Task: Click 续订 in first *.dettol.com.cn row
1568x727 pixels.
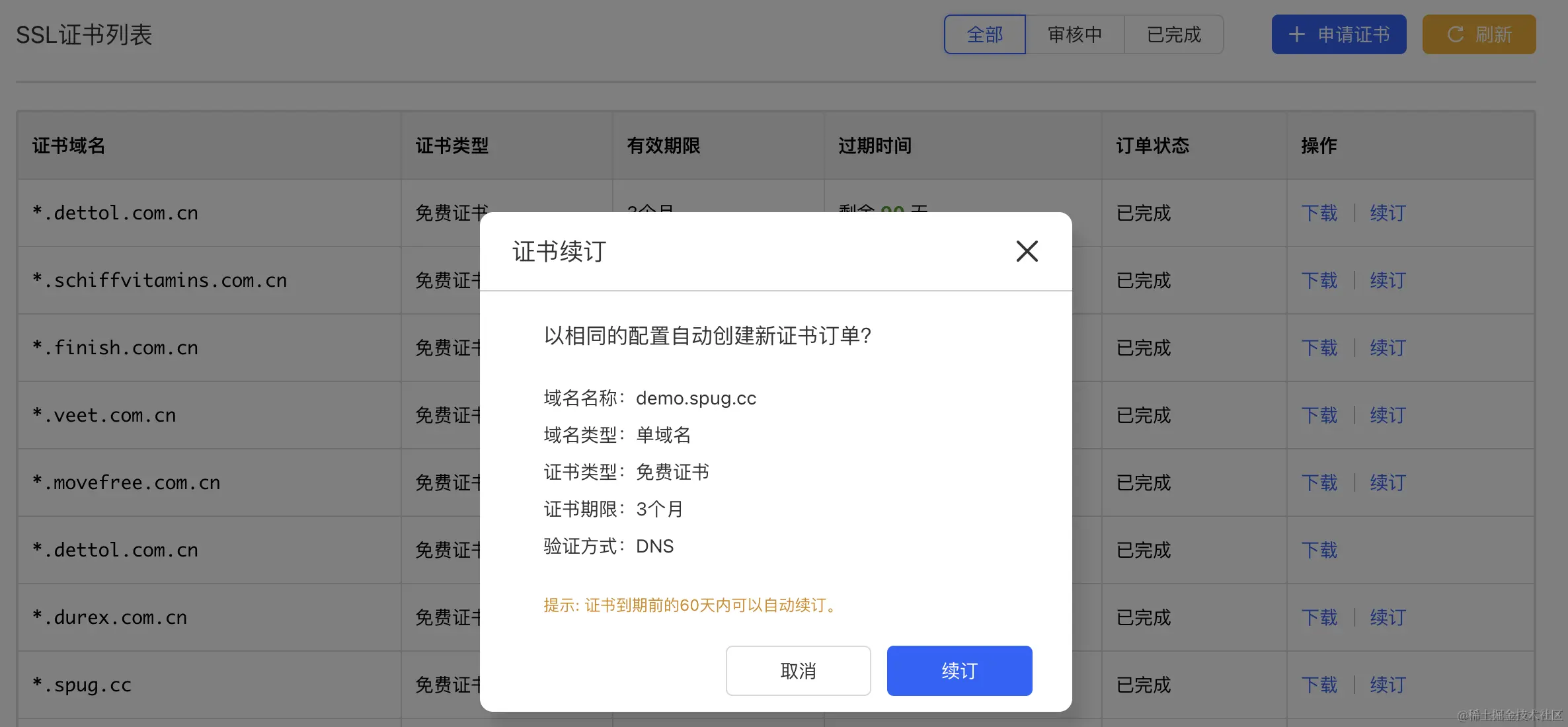Action: tap(1388, 213)
